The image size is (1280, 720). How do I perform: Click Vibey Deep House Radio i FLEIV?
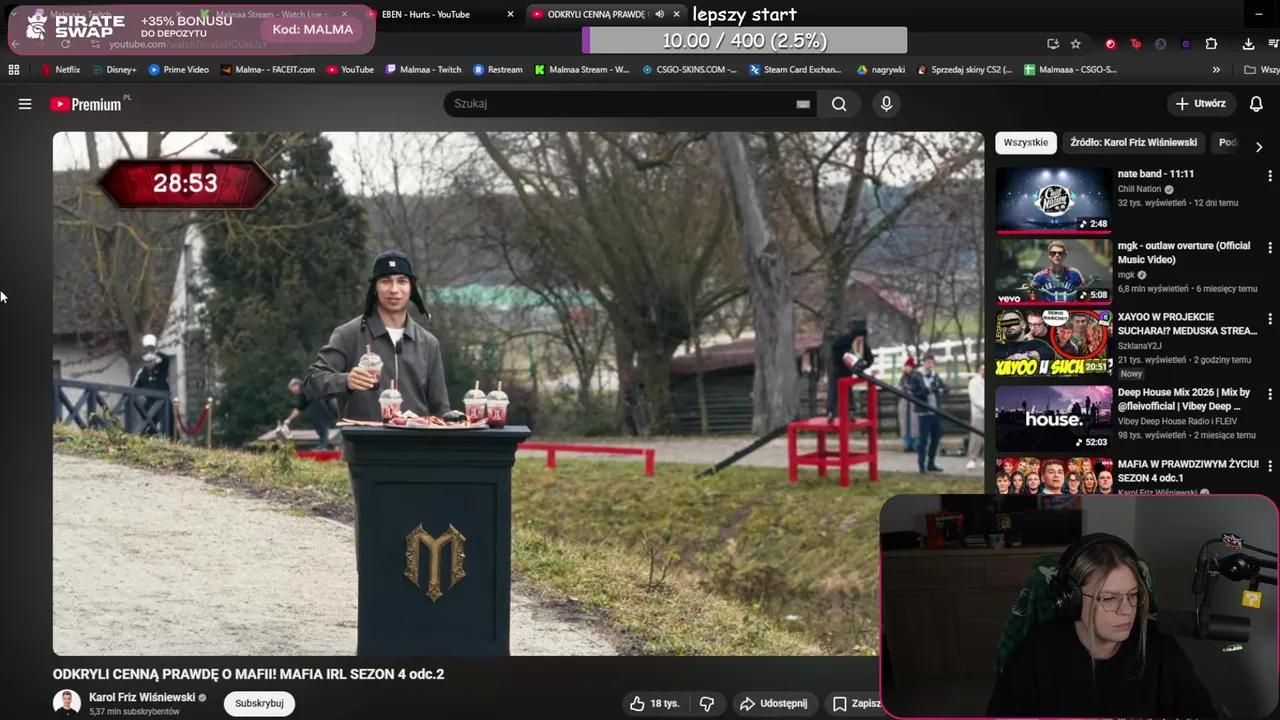pyautogui.click(x=1177, y=421)
